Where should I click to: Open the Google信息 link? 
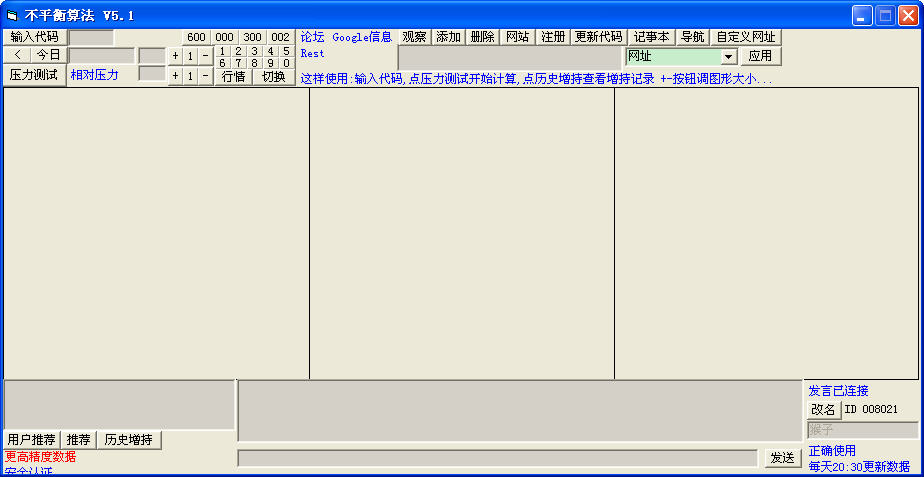click(x=362, y=37)
